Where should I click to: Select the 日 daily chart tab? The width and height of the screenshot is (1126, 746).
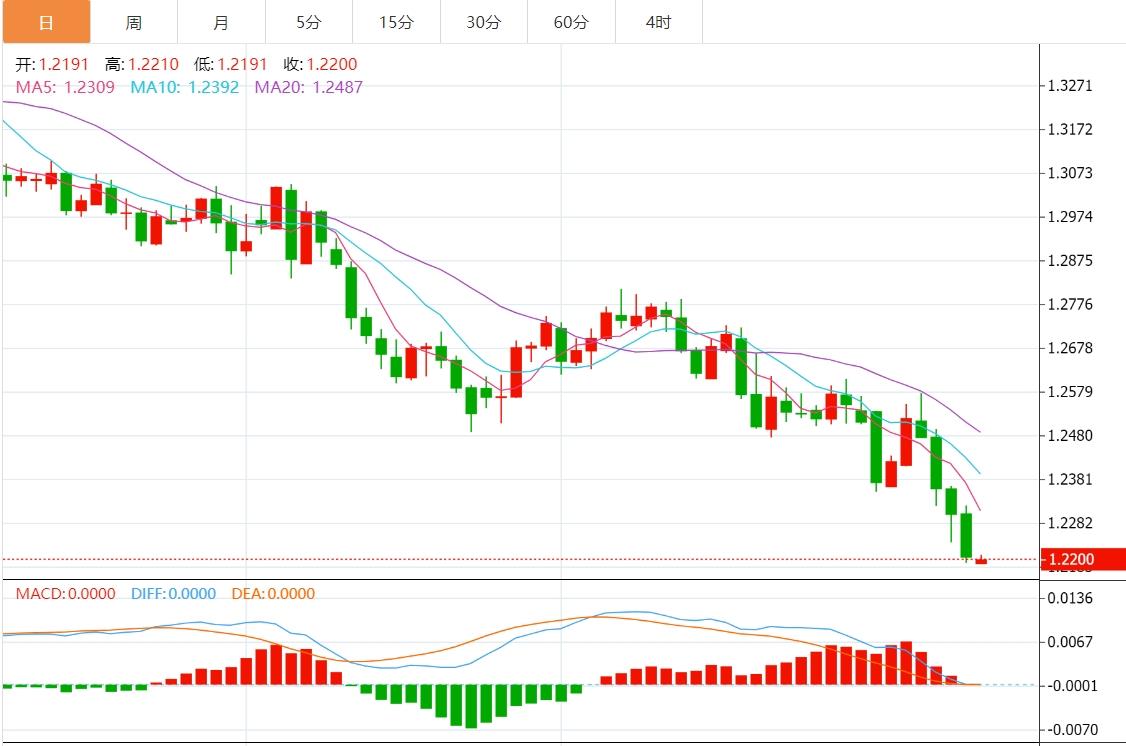(45, 22)
